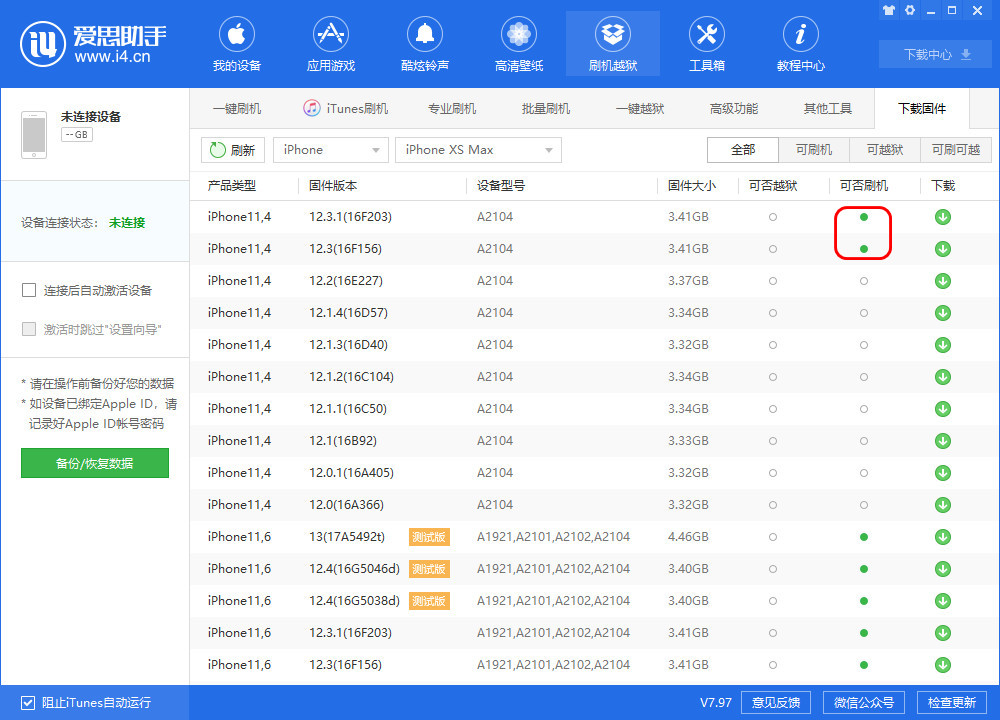1000x720 pixels.
Task: Uncheck 阻止iTunes自动运行 option
Action: coord(29,702)
